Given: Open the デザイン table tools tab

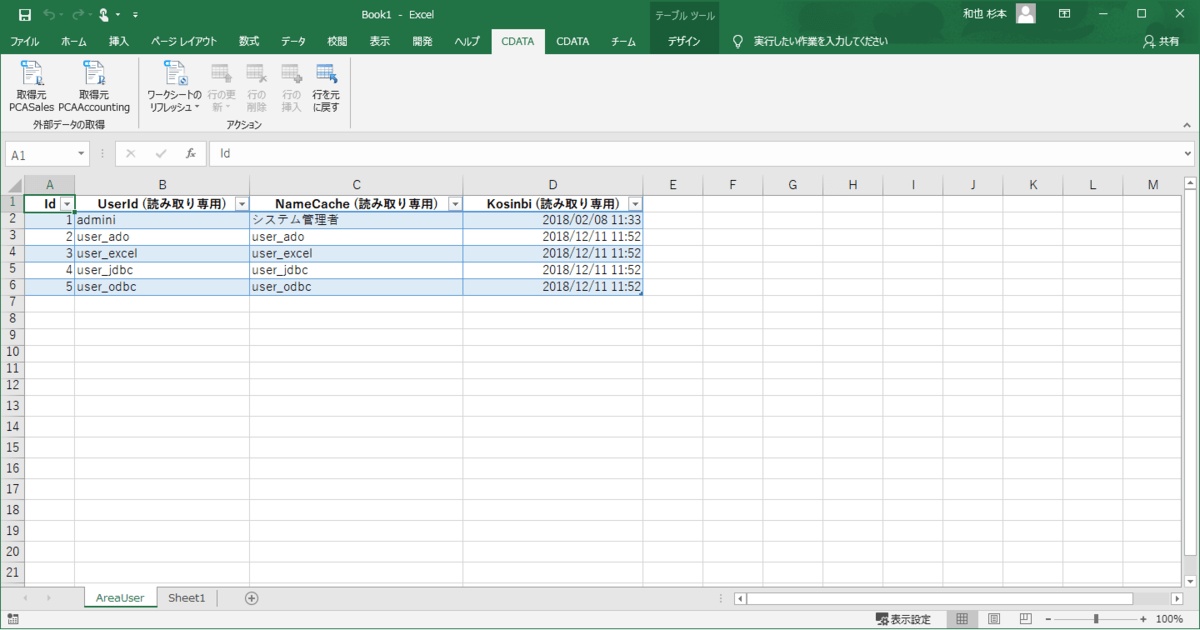Looking at the screenshot, I should [x=684, y=42].
